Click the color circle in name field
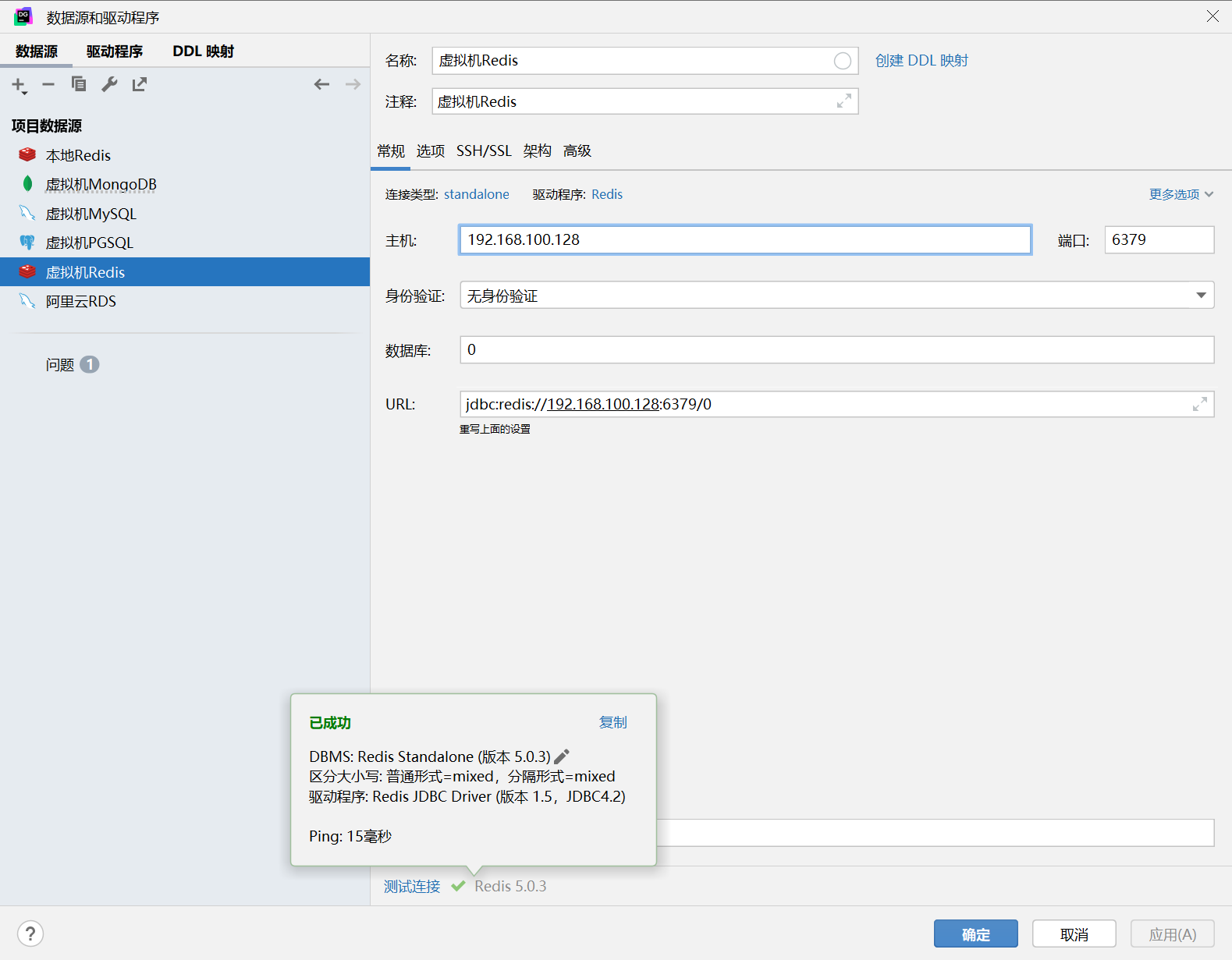The image size is (1232, 960). click(x=843, y=61)
